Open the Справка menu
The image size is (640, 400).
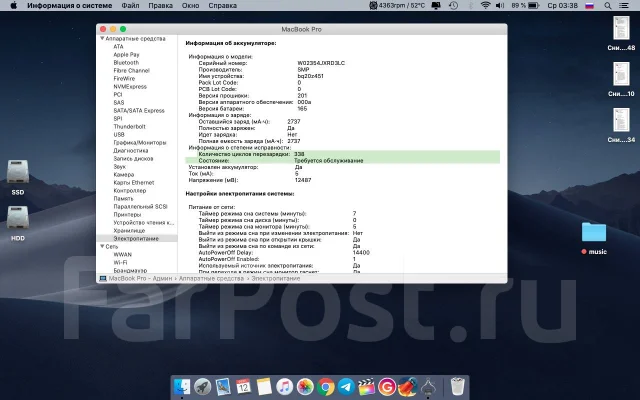pyautogui.click(x=222, y=5)
